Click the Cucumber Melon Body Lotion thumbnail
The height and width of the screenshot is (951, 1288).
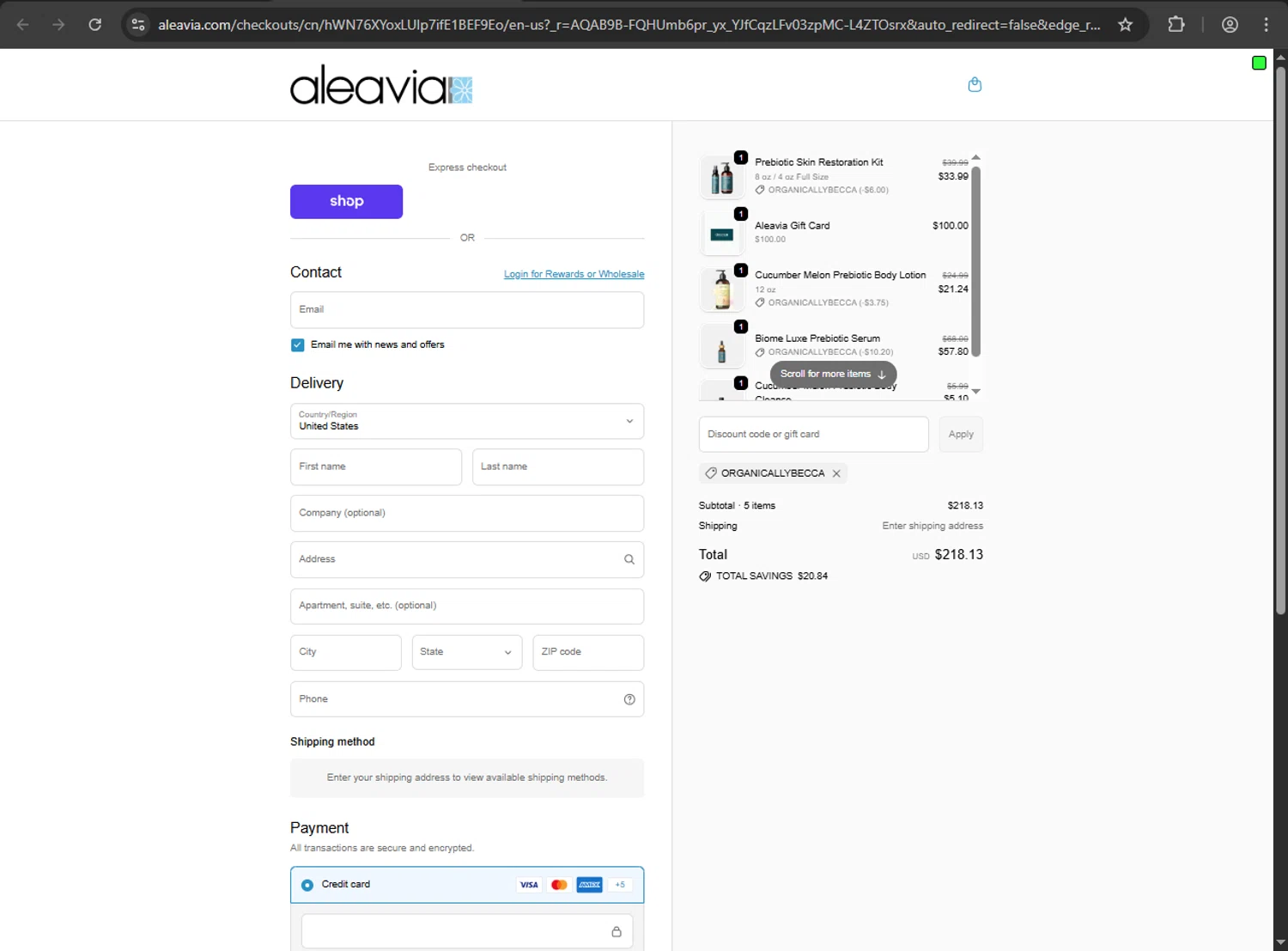722,290
